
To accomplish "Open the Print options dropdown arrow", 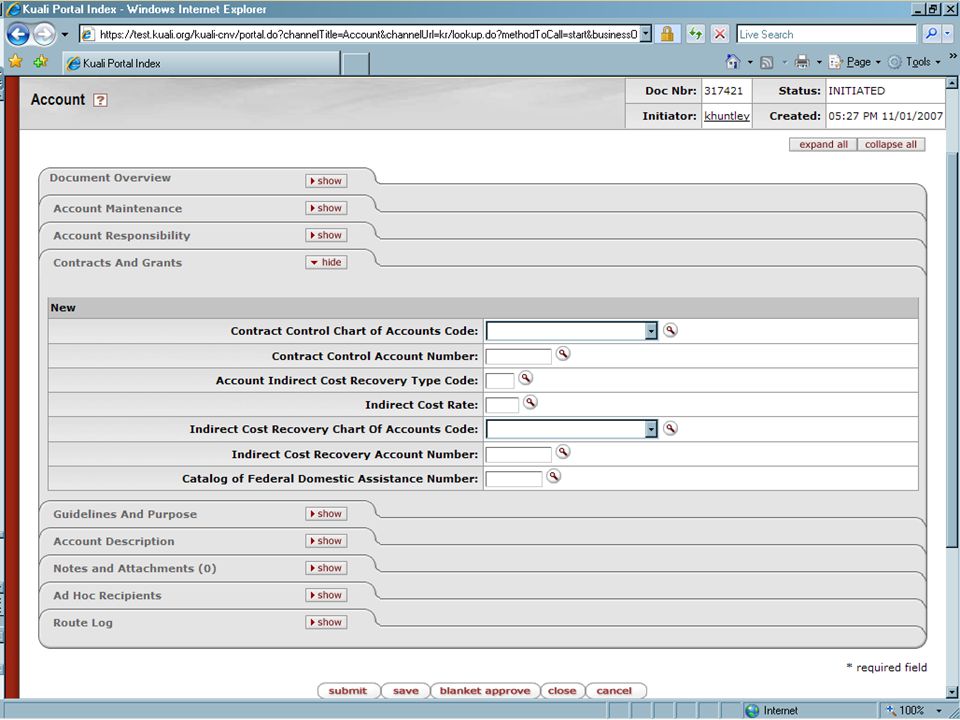I will click(819, 62).
